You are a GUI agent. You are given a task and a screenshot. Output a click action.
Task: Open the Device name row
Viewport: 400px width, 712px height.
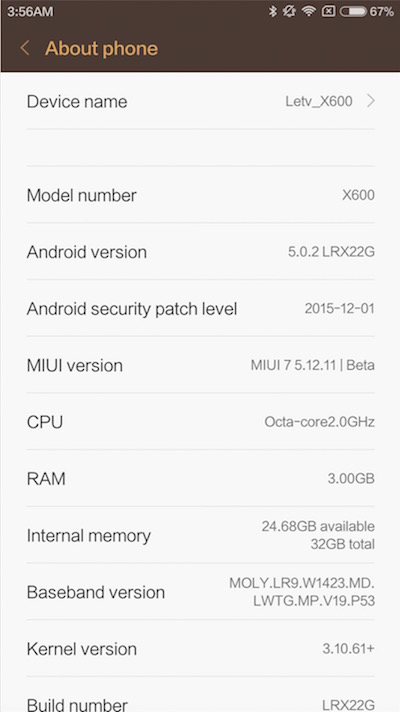[x=200, y=101]
